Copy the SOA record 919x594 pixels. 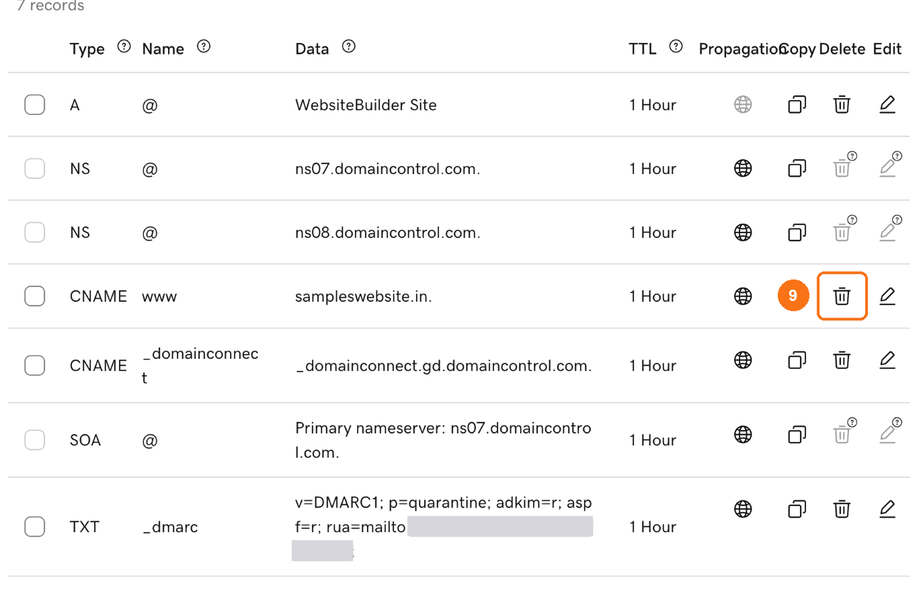tap(797, 434)
